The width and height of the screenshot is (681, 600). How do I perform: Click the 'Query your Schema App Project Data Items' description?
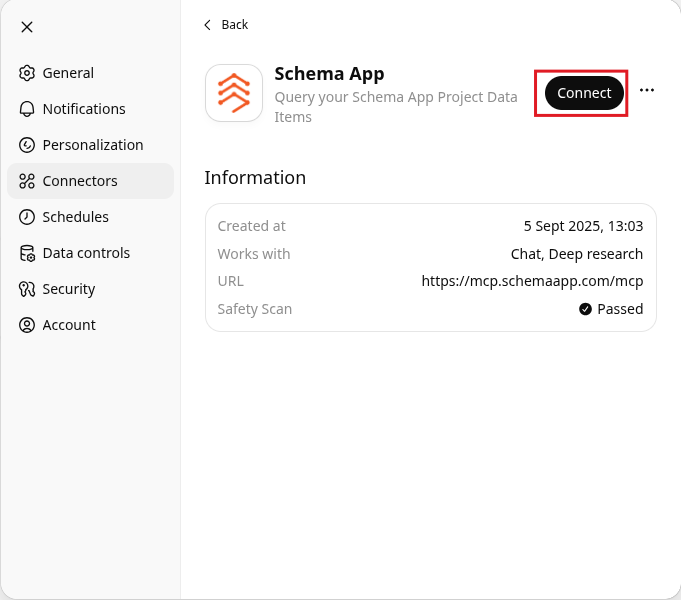pos(396,107)
